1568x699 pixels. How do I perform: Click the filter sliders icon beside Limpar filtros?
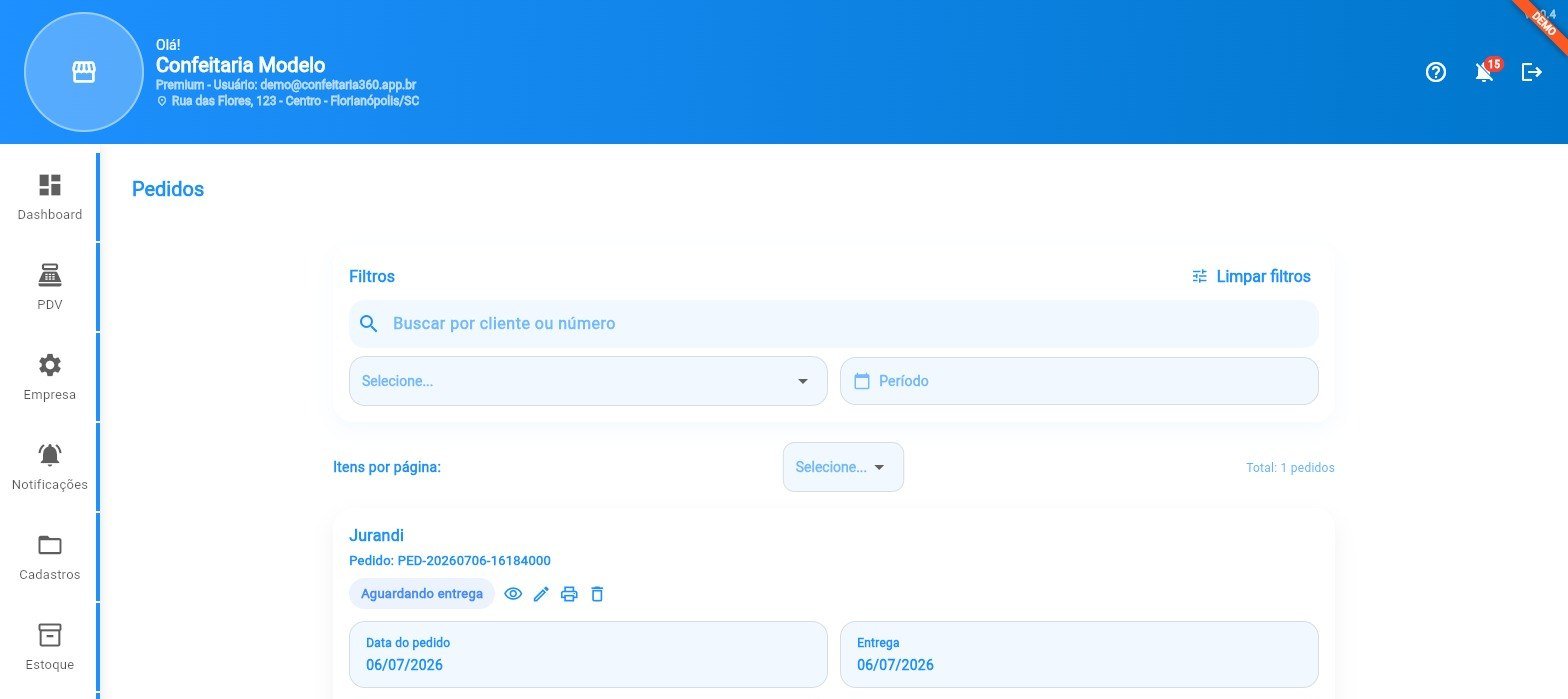[1200, 276]
